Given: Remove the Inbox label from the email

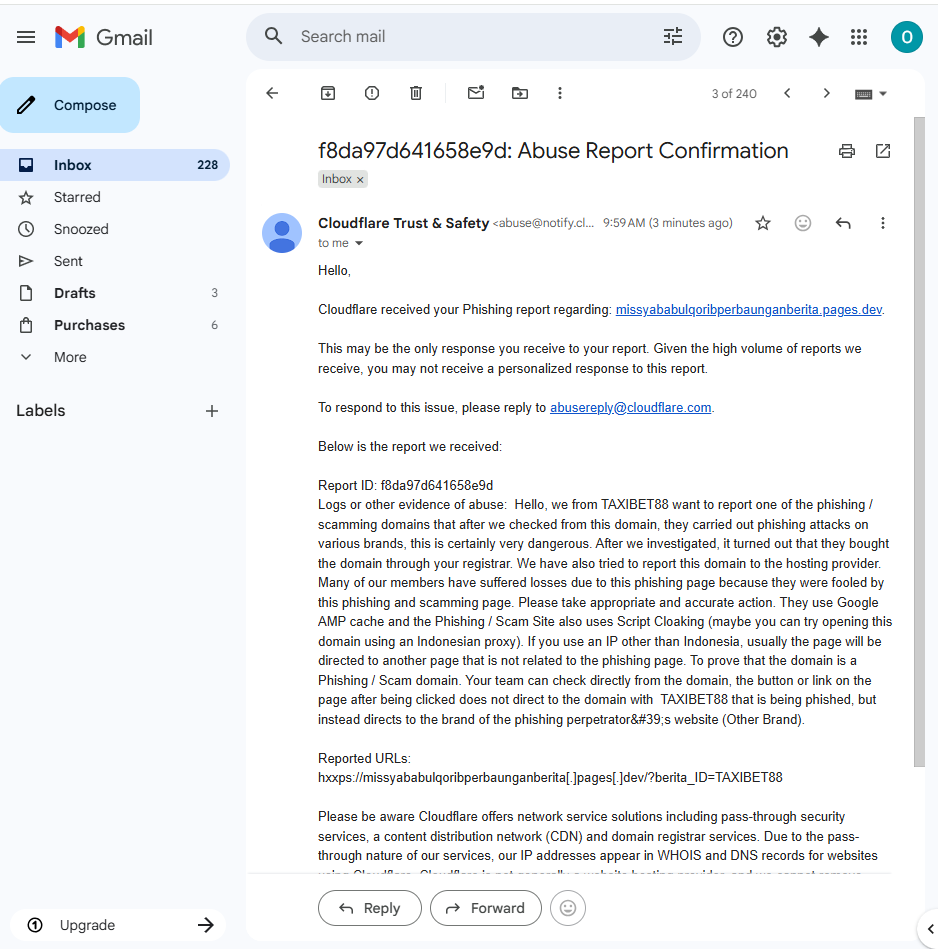Looking at the screenshot, I should 360,180.
